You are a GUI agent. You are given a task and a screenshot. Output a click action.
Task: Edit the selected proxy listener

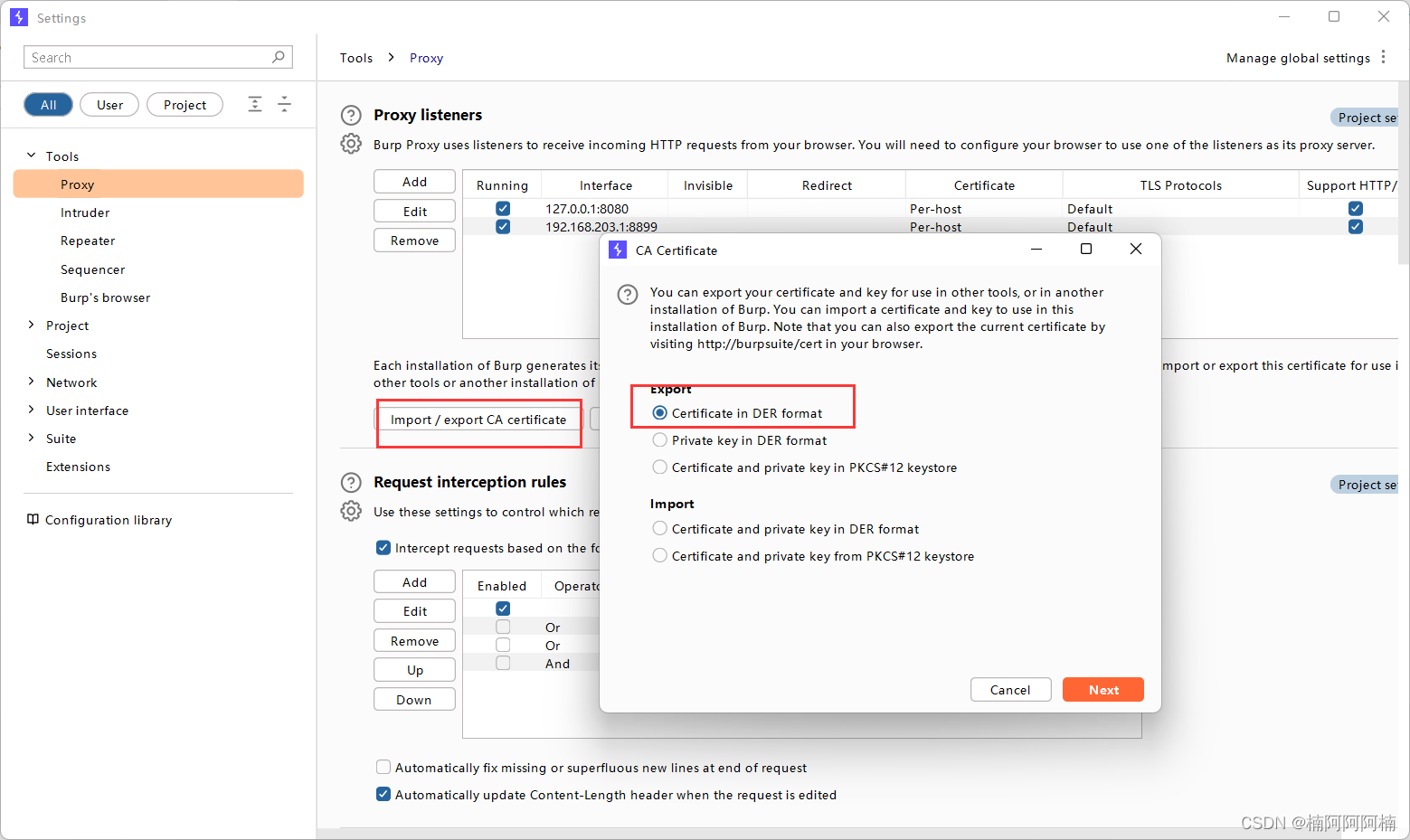point(414,211)
